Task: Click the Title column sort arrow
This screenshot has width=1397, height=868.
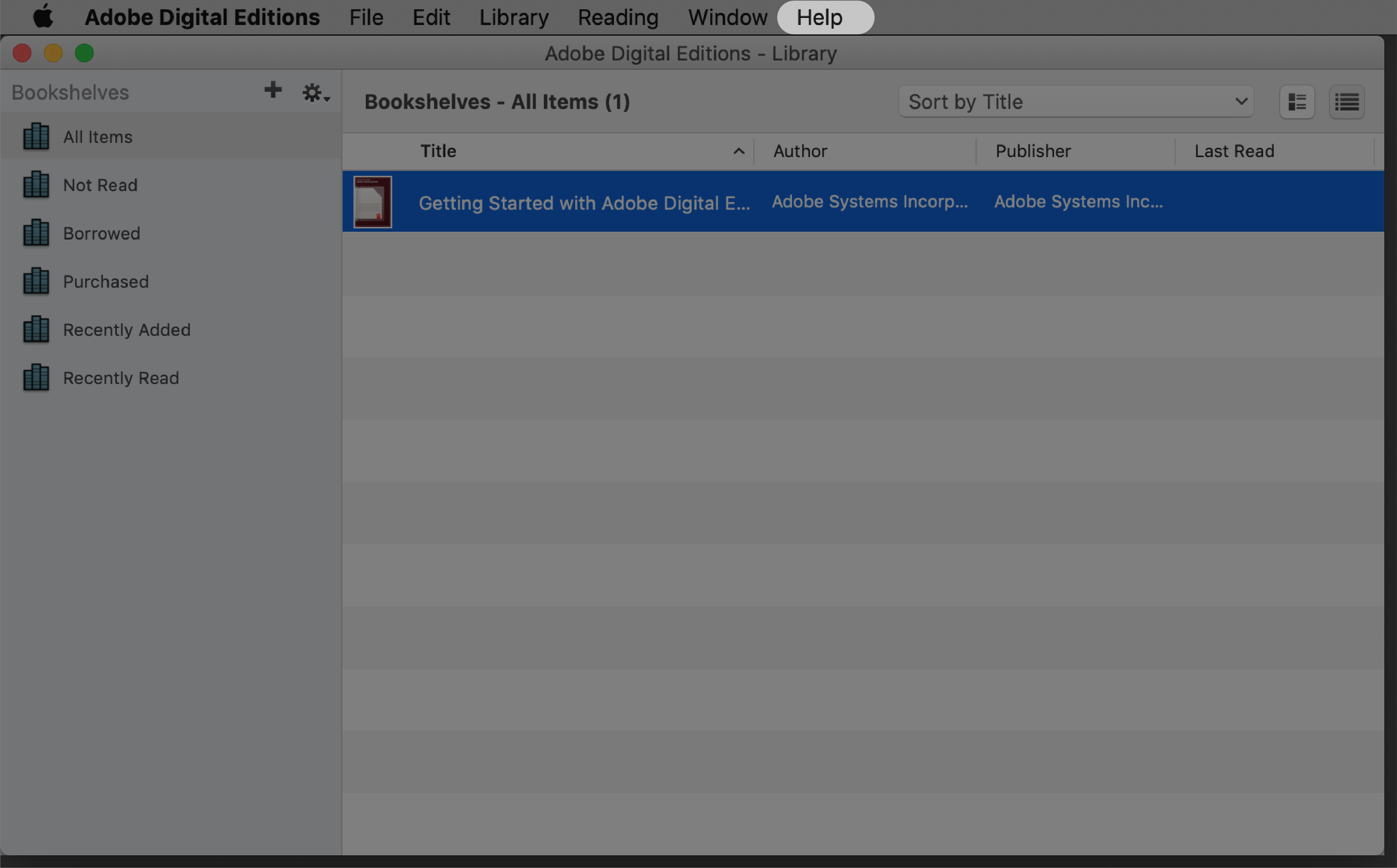Action: coord(739,151)
